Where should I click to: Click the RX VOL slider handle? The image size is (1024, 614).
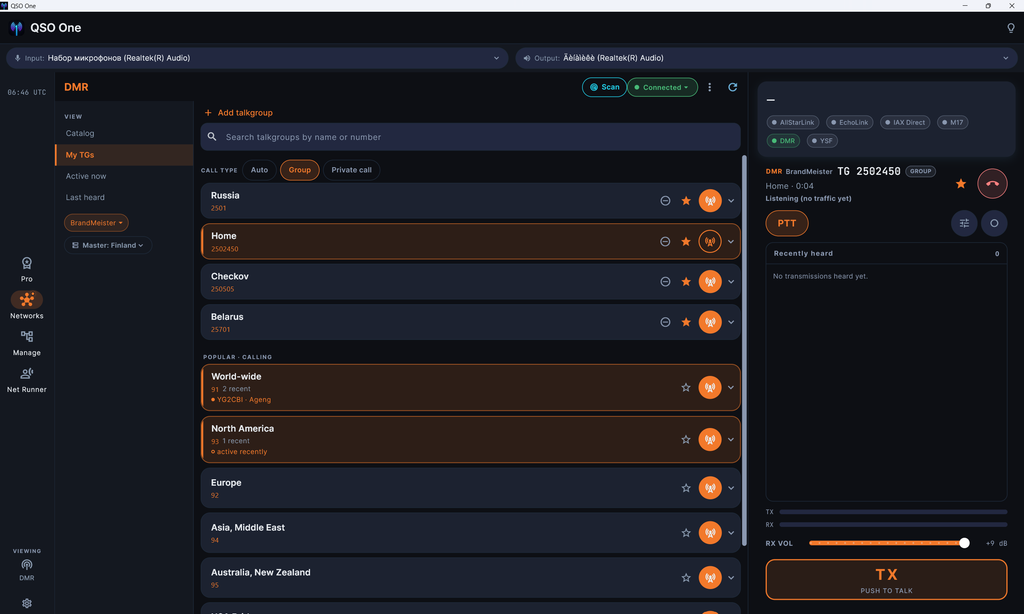tap(964, 543)
